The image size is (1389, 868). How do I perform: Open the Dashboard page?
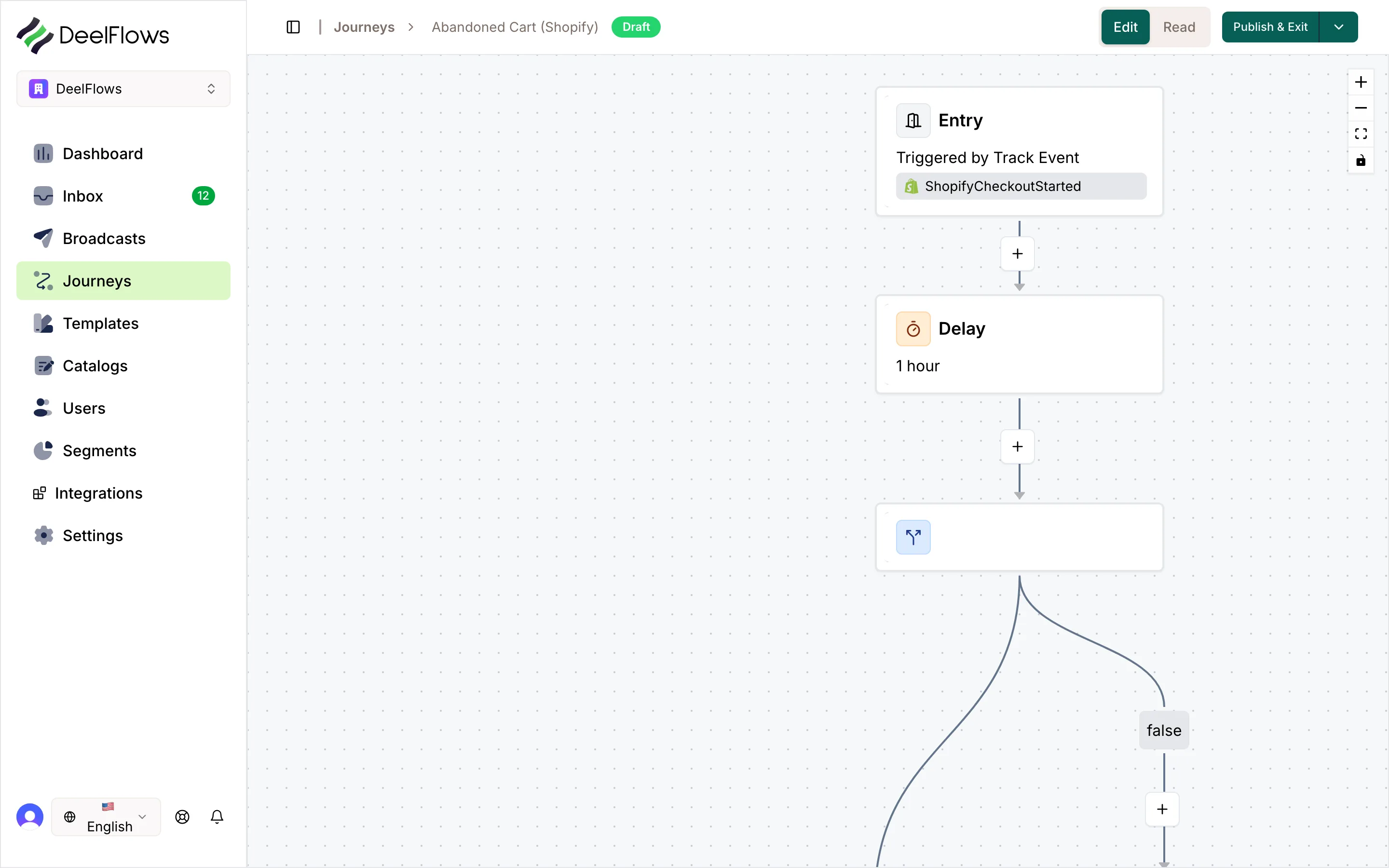[x=123, y=154]
